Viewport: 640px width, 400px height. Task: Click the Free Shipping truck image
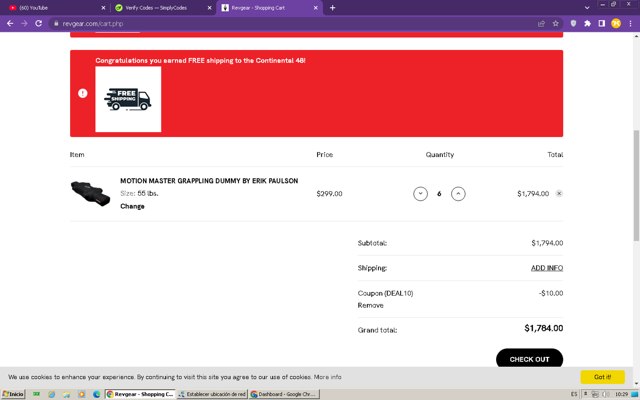point(128,99)
